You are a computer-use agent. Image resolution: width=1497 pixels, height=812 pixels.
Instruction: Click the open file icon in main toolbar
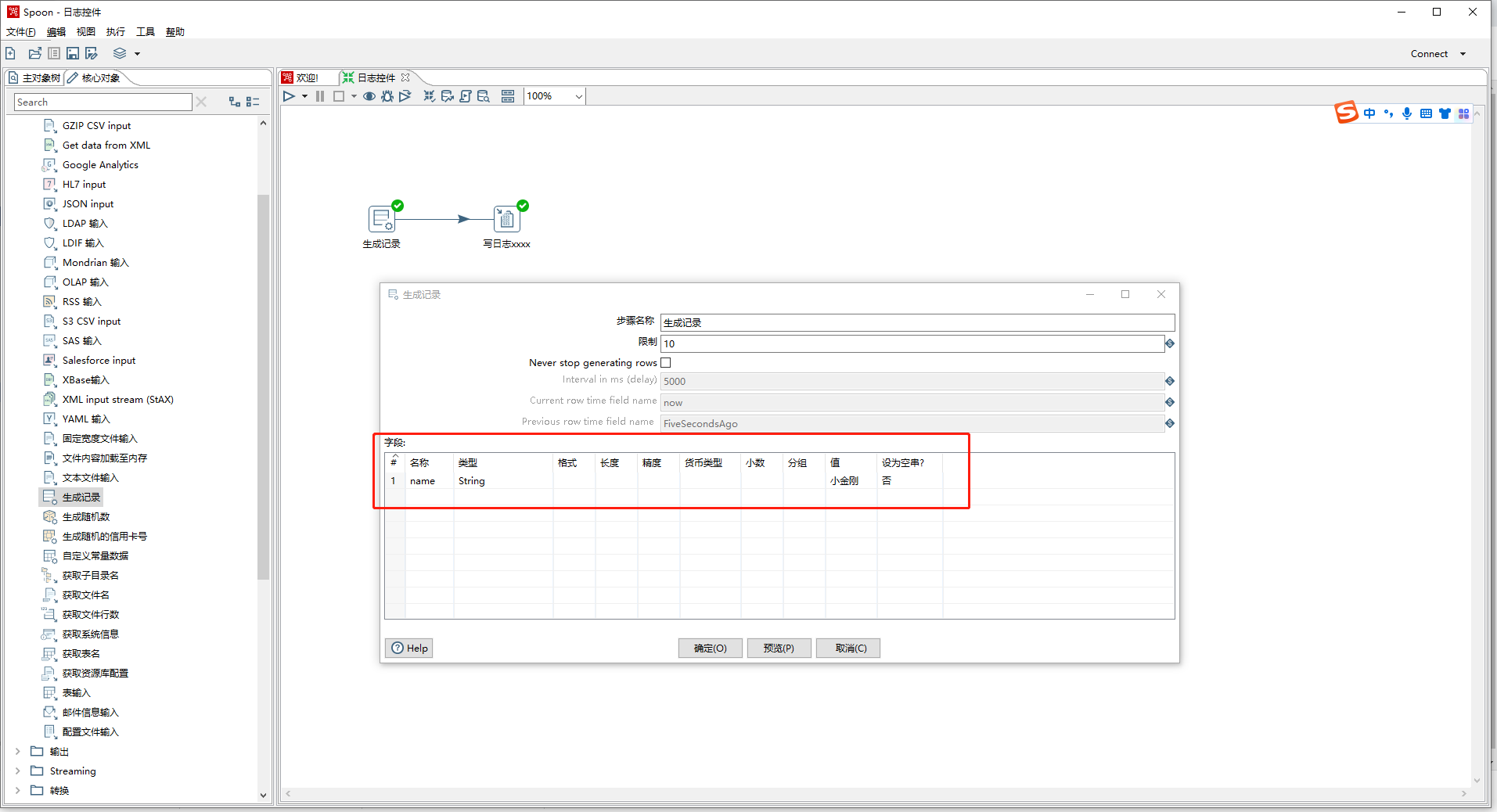(34, 53)
